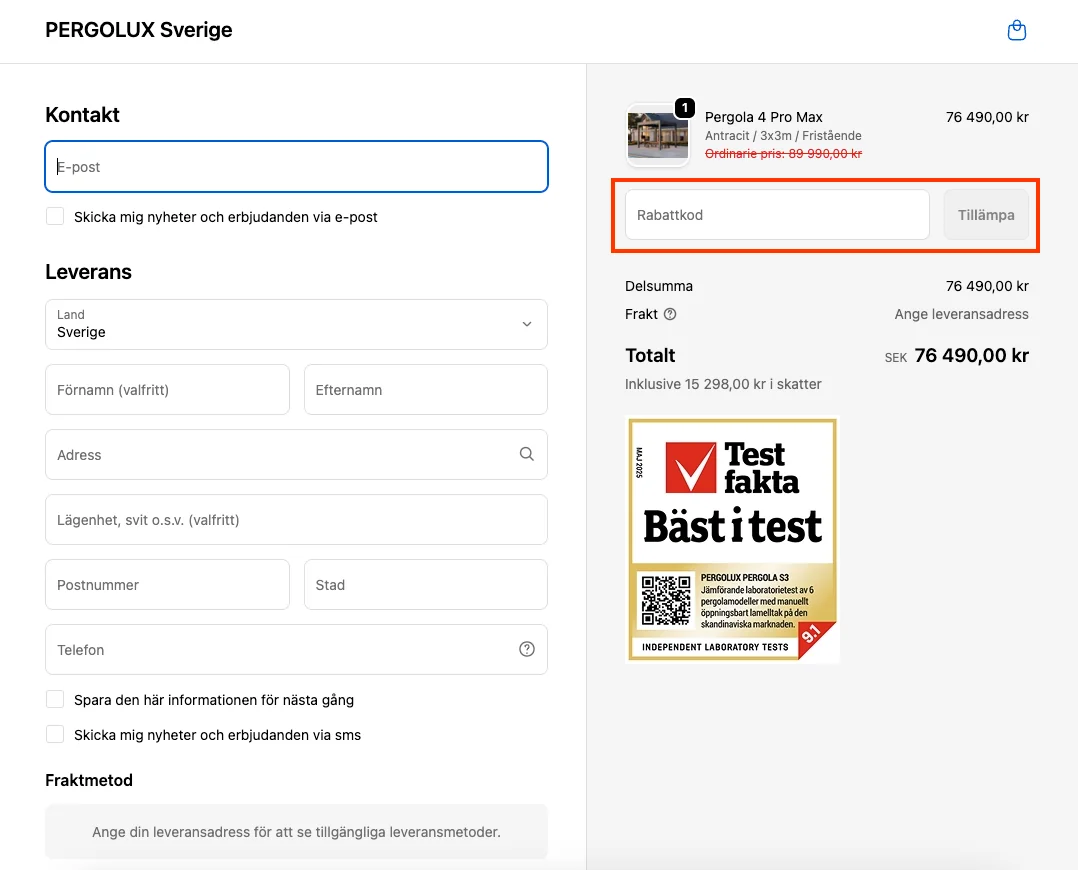Focus the E-post input field
This screenshot has width=1078, height=870.
coord(296,166)
